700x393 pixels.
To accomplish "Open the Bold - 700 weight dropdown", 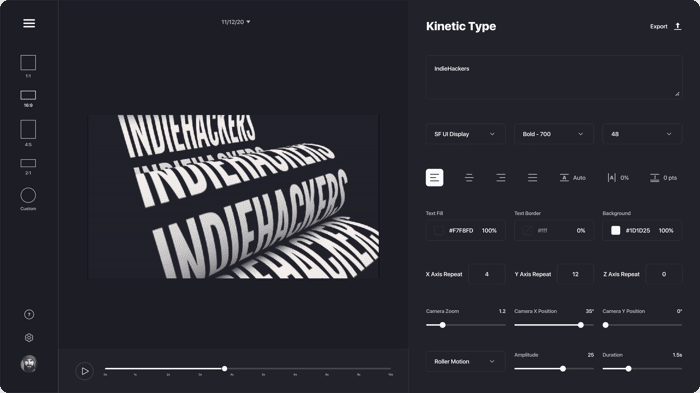I will click(554, 134).
